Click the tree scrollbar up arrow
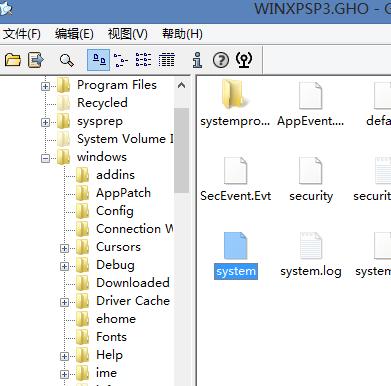The height and width of the screenshot is (386, 391). point(181,86)
